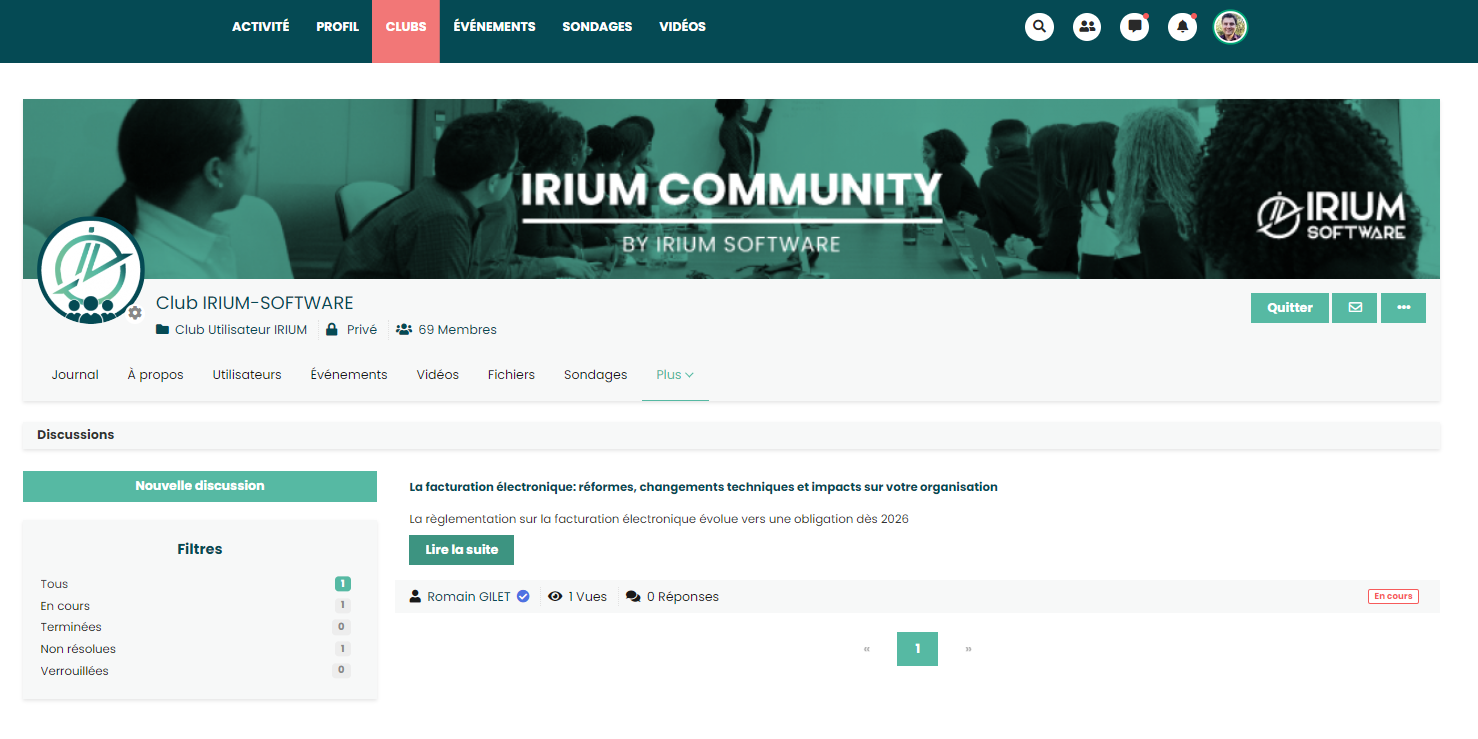Screen dimensions: 1478x739
Task: Open the messages chat bubble icon
Action: [1134, 27]
